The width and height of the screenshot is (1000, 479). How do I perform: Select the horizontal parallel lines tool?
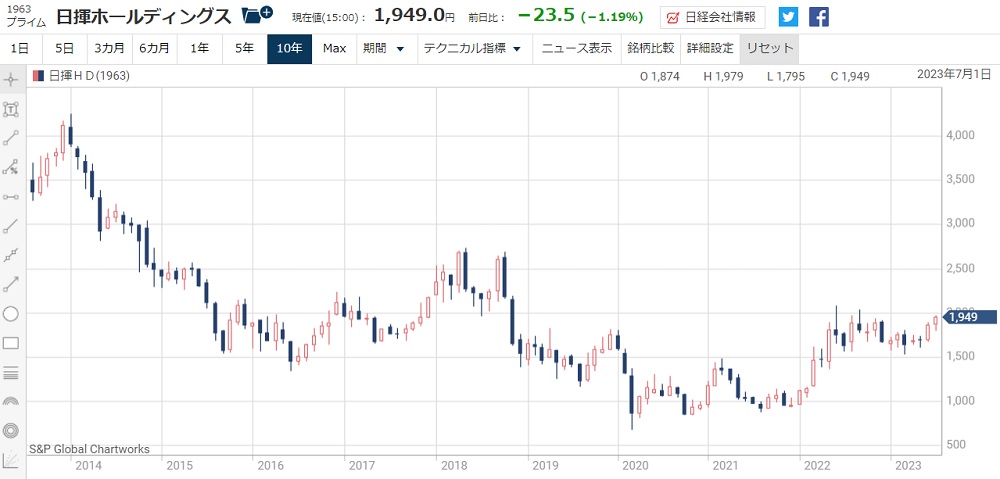click(x=11, y=372)
